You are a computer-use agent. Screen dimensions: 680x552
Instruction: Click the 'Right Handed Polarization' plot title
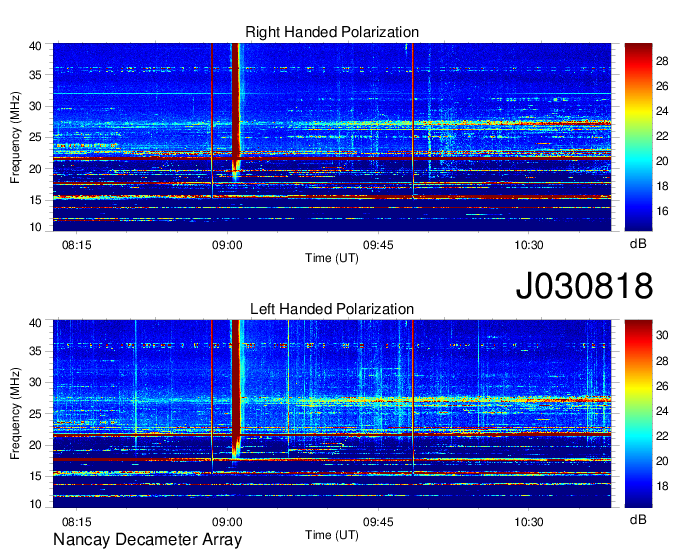[x=332, y=32]
